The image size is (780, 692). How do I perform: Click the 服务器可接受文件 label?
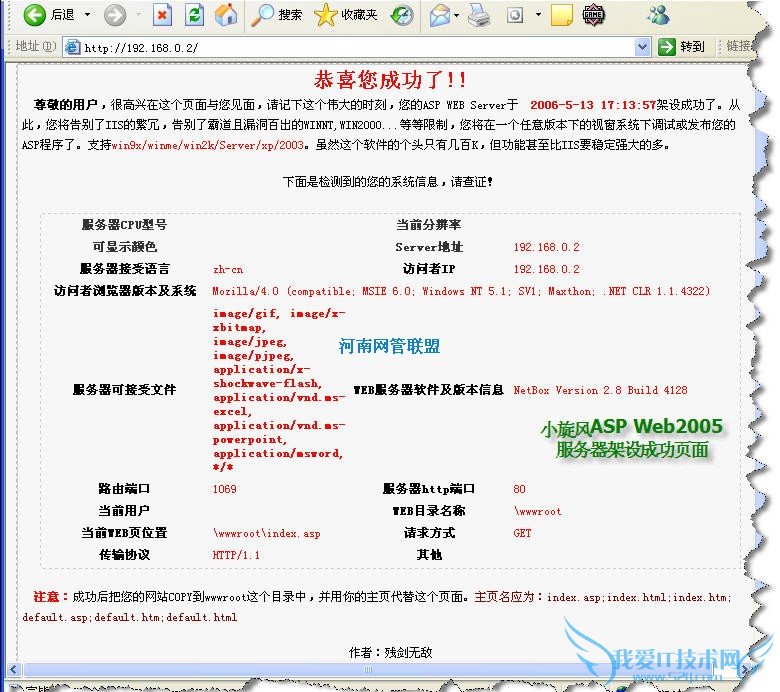pyautogui.click(x=124, y=390)
